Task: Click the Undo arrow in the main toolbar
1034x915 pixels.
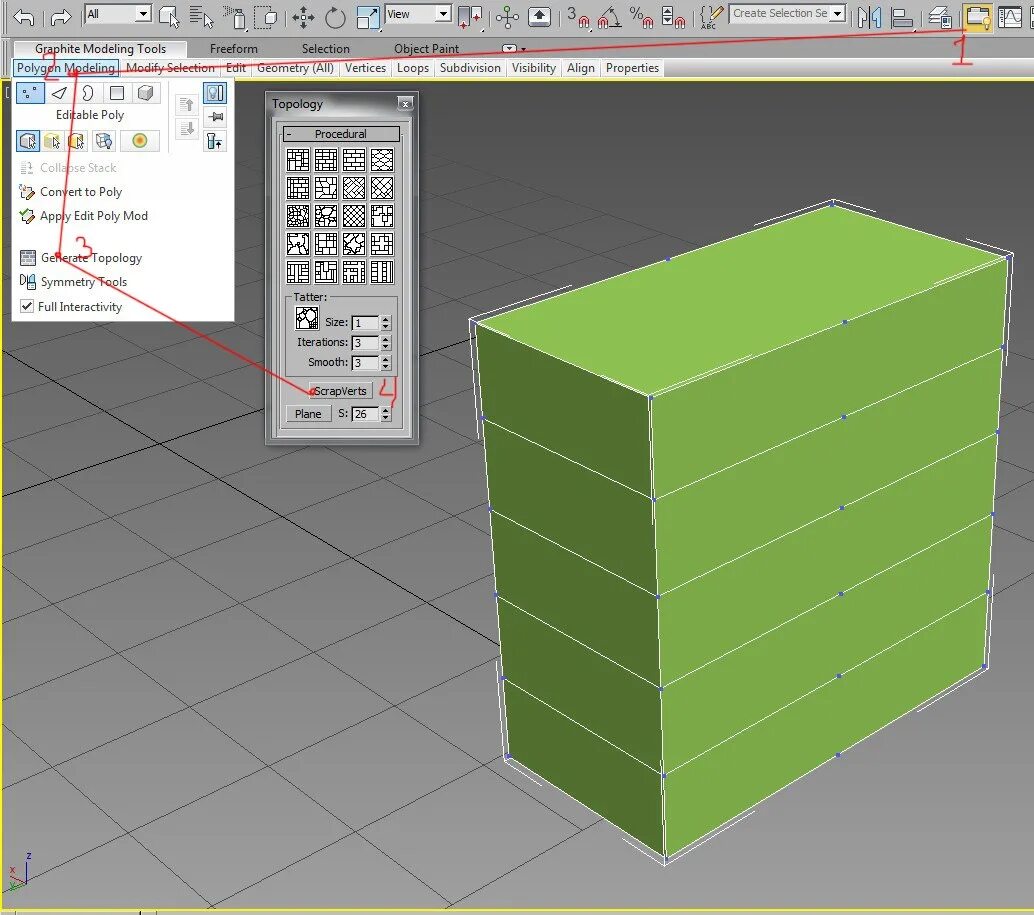Action: (24, 16)
